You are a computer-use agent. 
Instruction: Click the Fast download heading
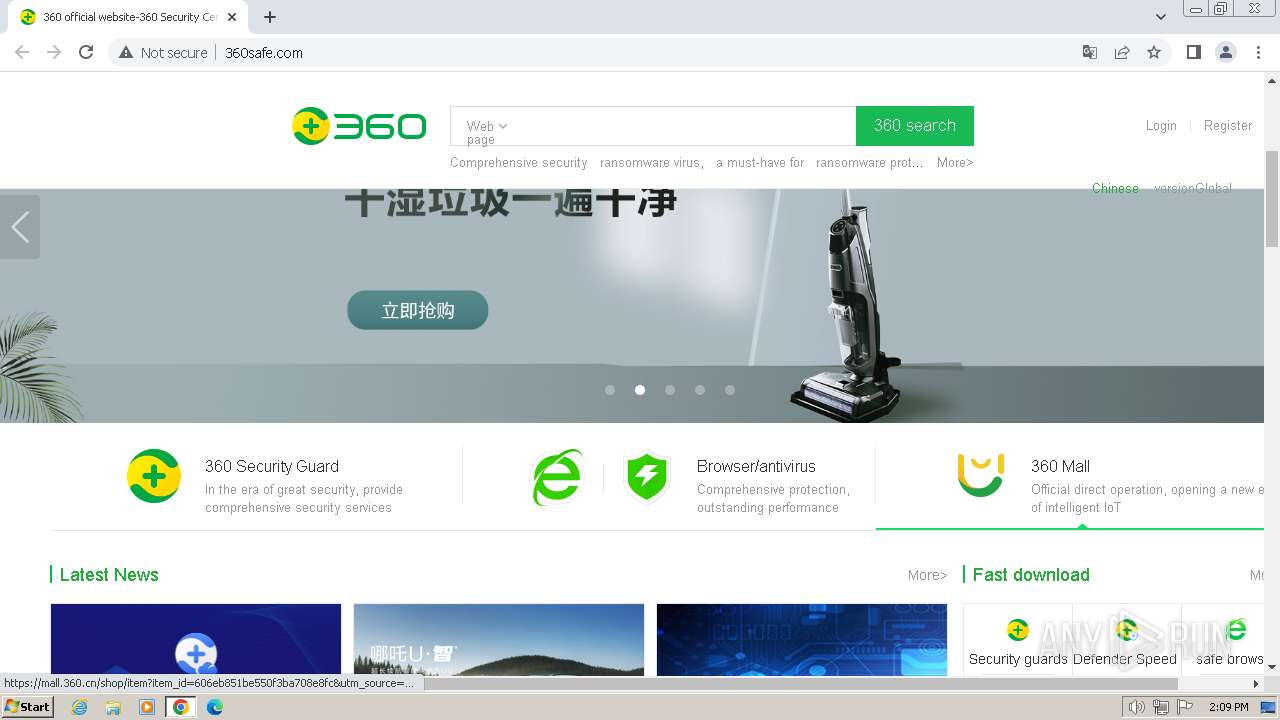coord(1031,575)
